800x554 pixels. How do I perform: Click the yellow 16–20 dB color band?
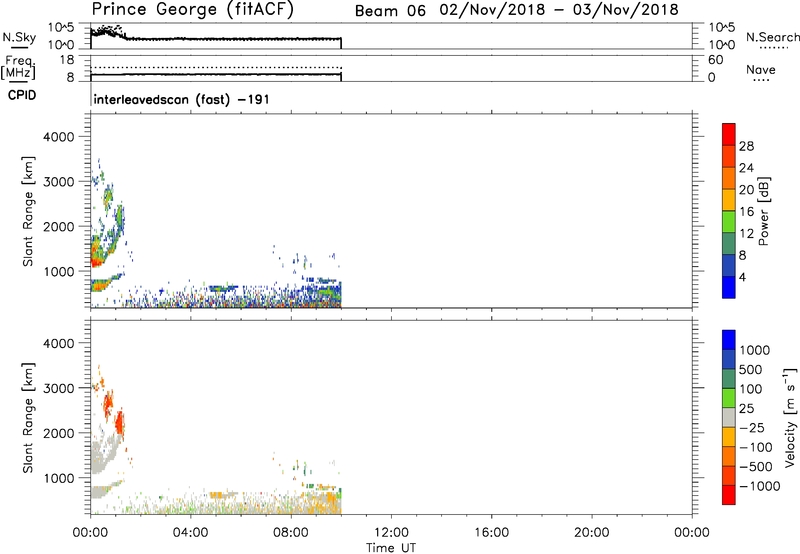pos(729,200)
